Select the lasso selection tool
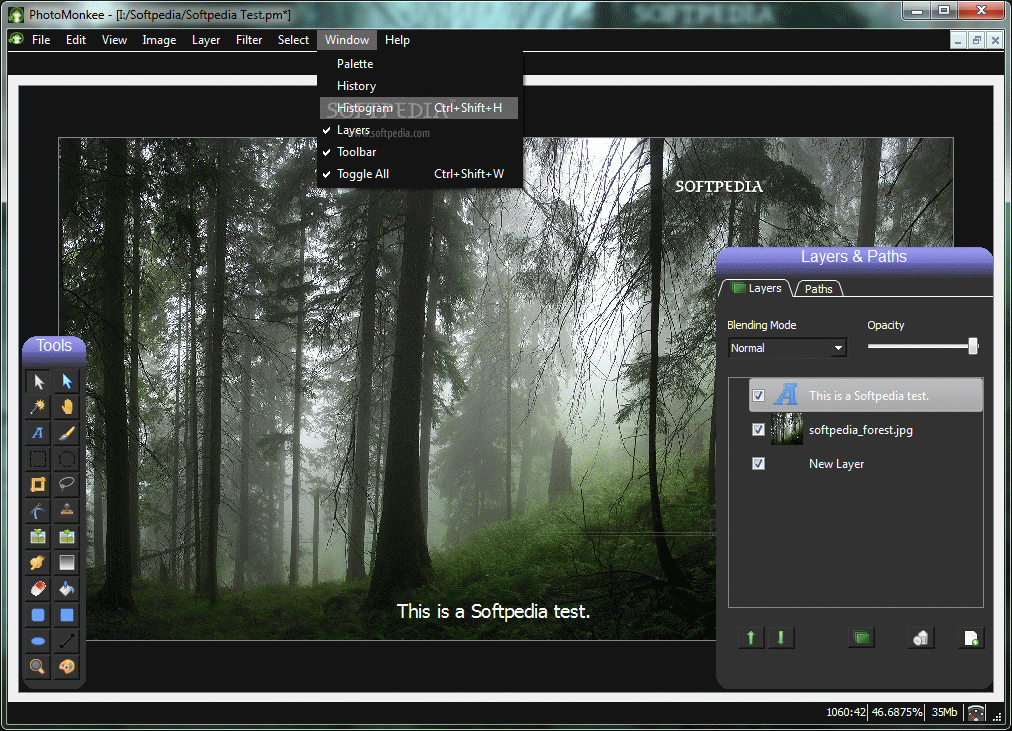This screenshot has width=1012, height=731. [x=66, y=485]
